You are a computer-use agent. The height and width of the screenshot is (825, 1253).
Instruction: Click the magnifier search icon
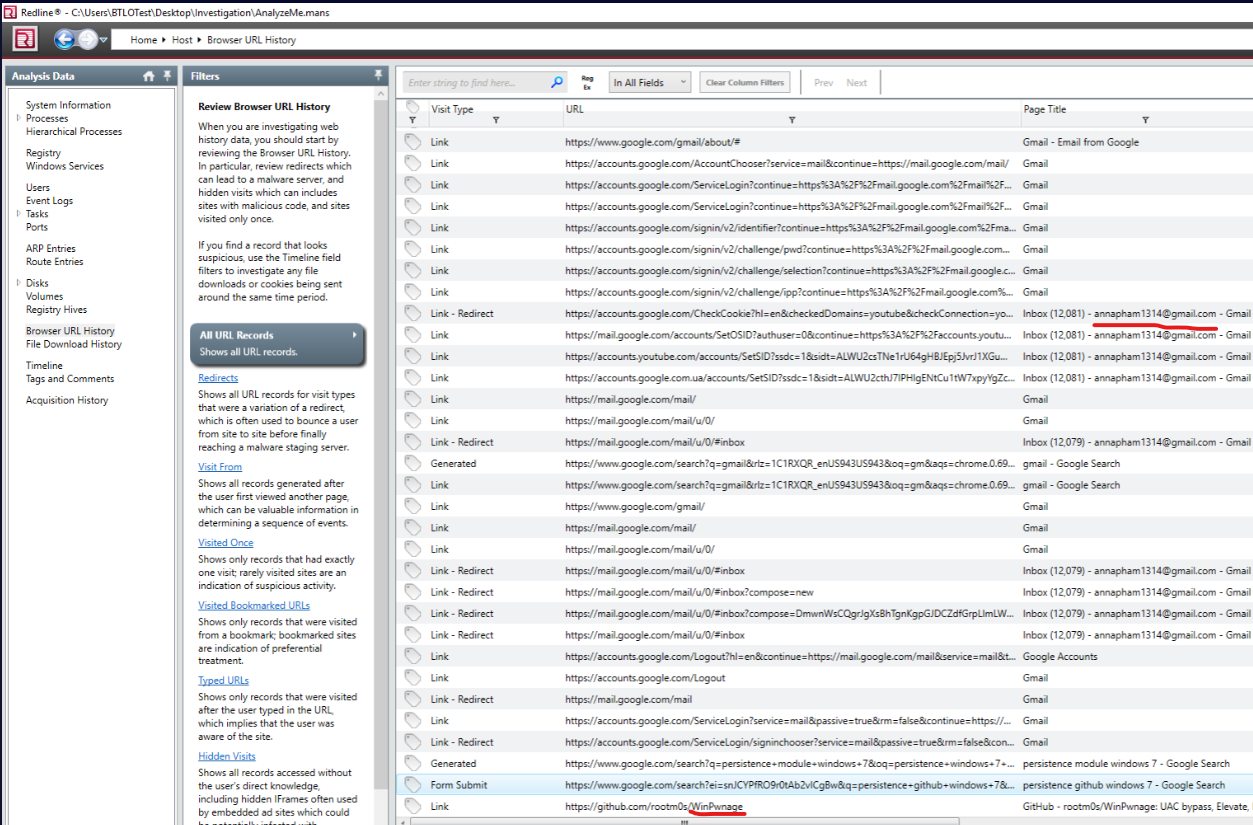[557, 83]
